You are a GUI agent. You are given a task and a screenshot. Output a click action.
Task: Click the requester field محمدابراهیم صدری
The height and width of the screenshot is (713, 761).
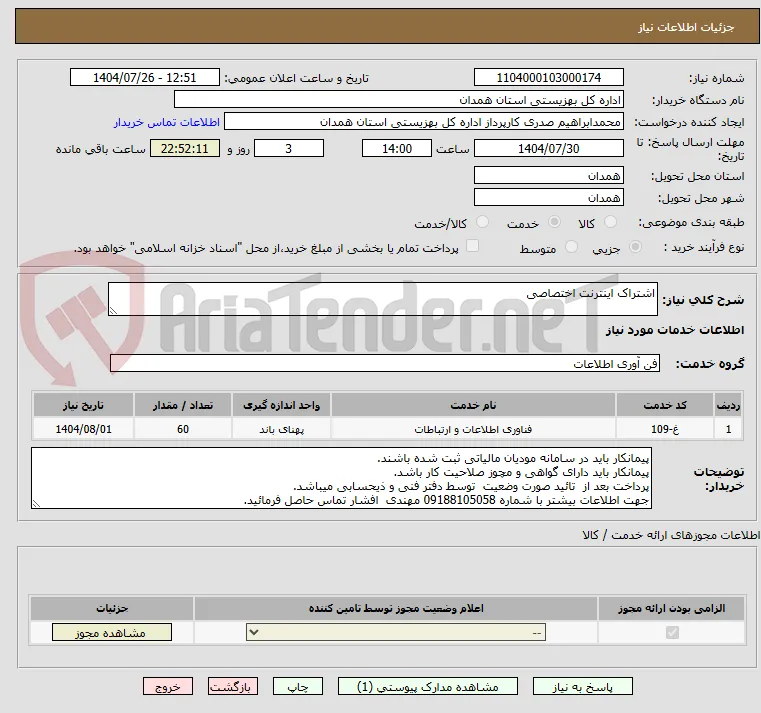point(423,122)
